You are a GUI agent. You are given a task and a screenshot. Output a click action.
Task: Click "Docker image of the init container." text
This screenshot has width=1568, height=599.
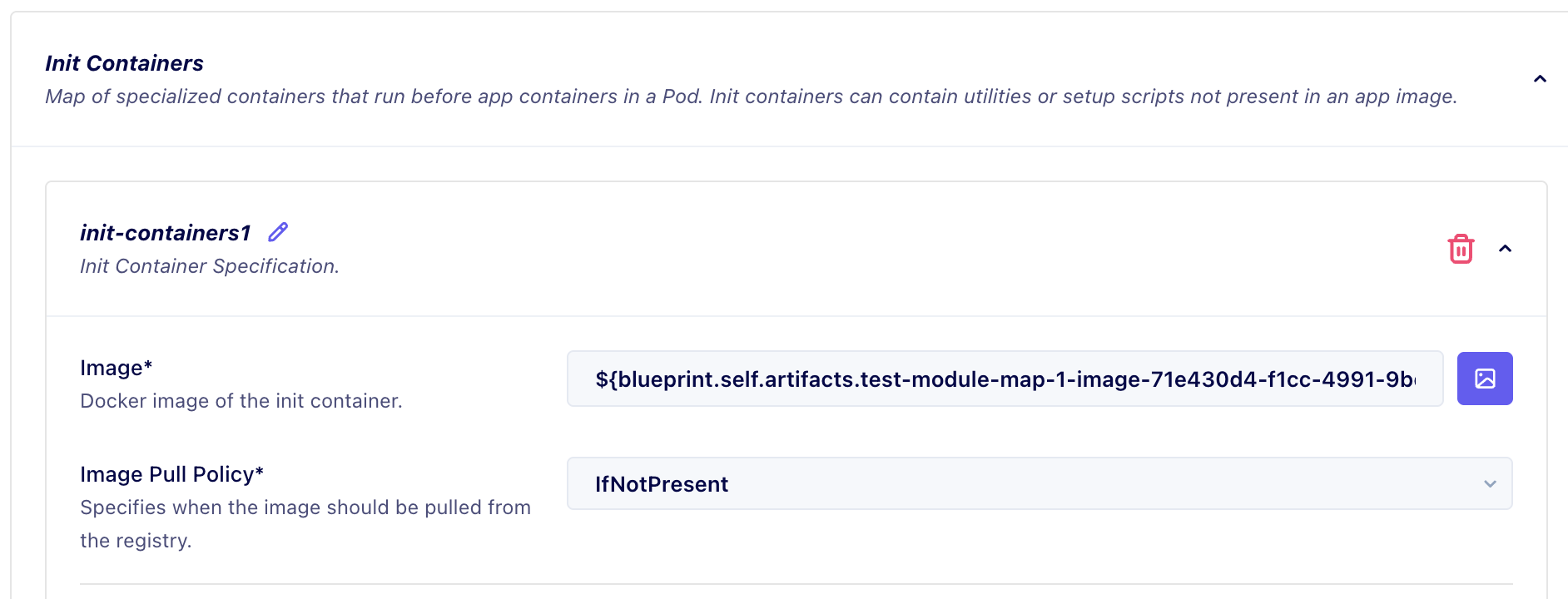pos(241,401)
